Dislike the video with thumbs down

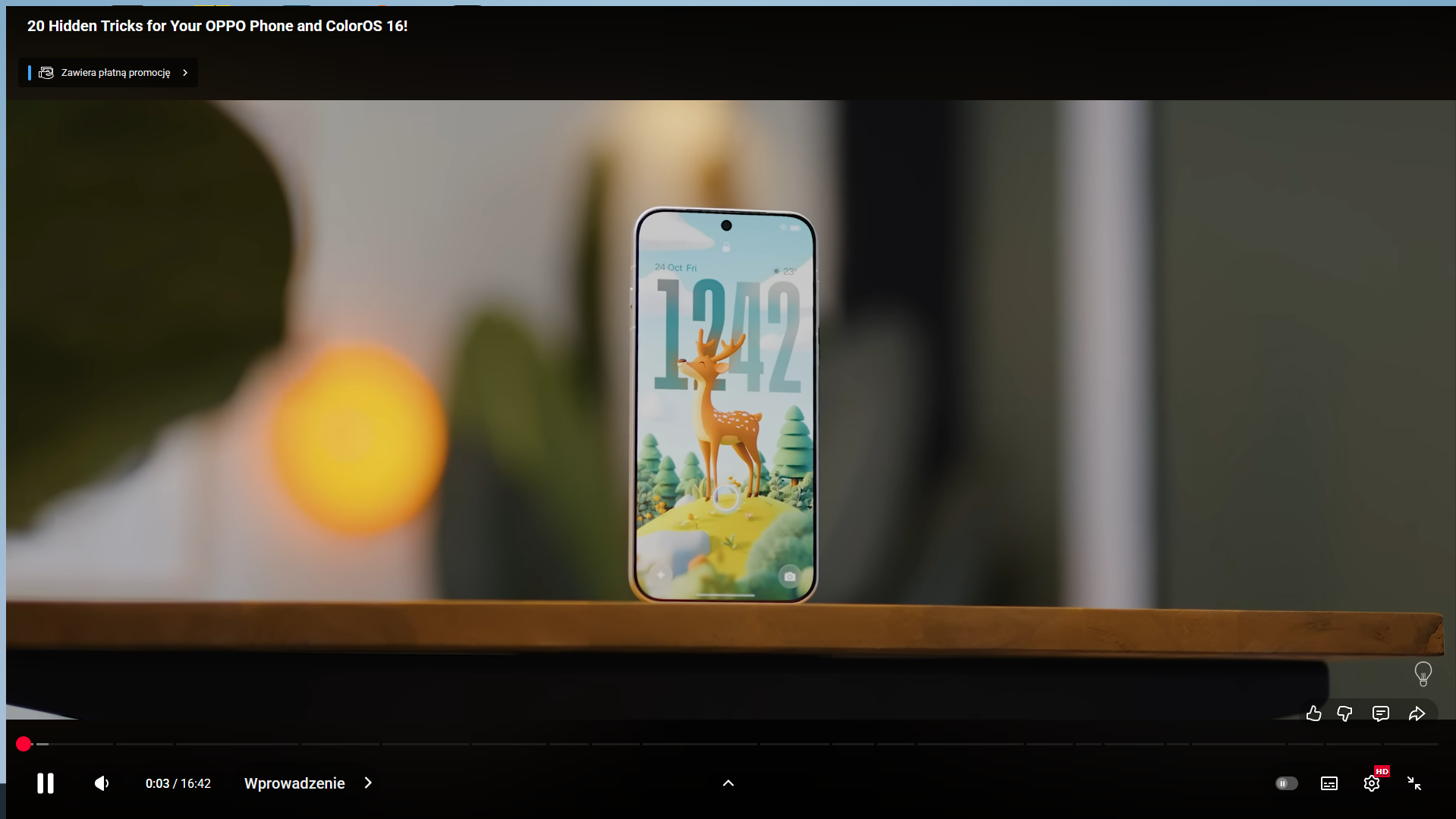1344,713
